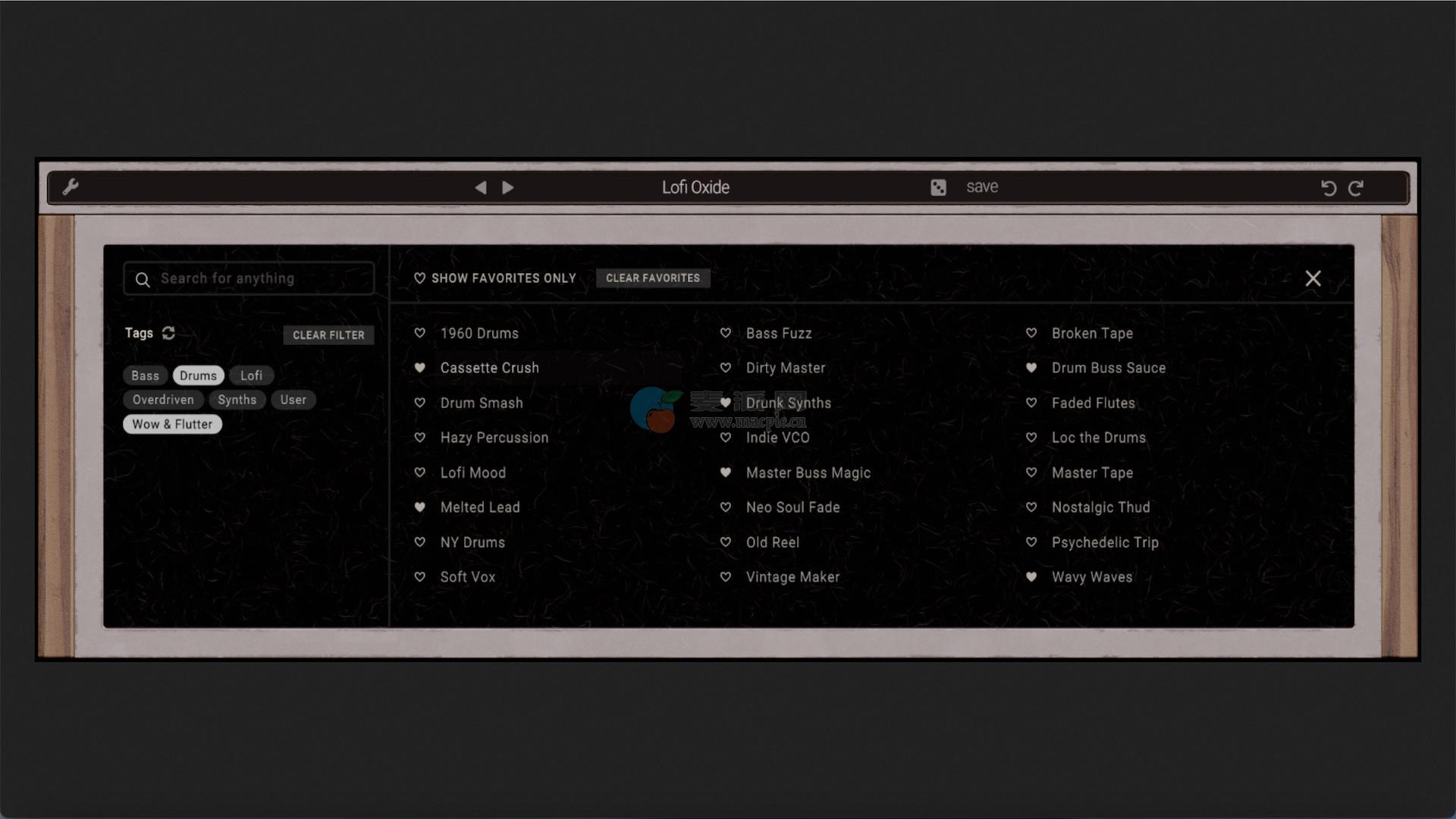This screenshot has width=1456, height=819.
Task: Refresh tags with the reload icon
Action: (x=168, y=333)
